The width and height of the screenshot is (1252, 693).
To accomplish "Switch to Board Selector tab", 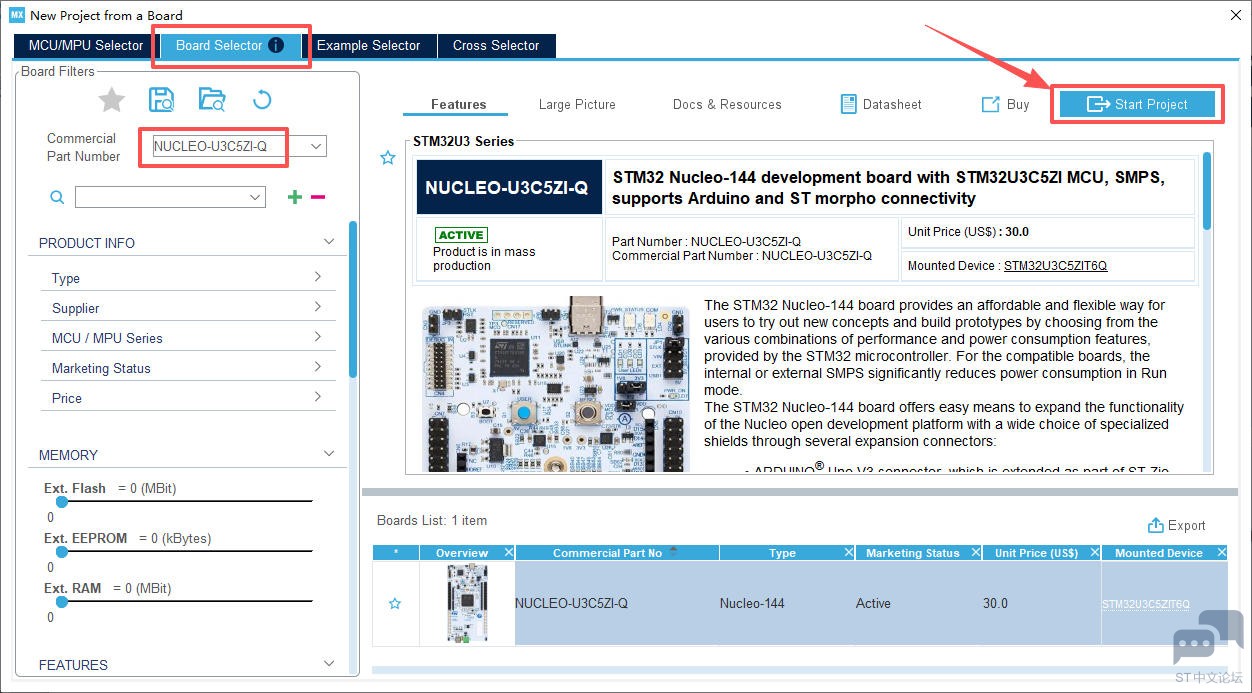I will tap(230, 45).
